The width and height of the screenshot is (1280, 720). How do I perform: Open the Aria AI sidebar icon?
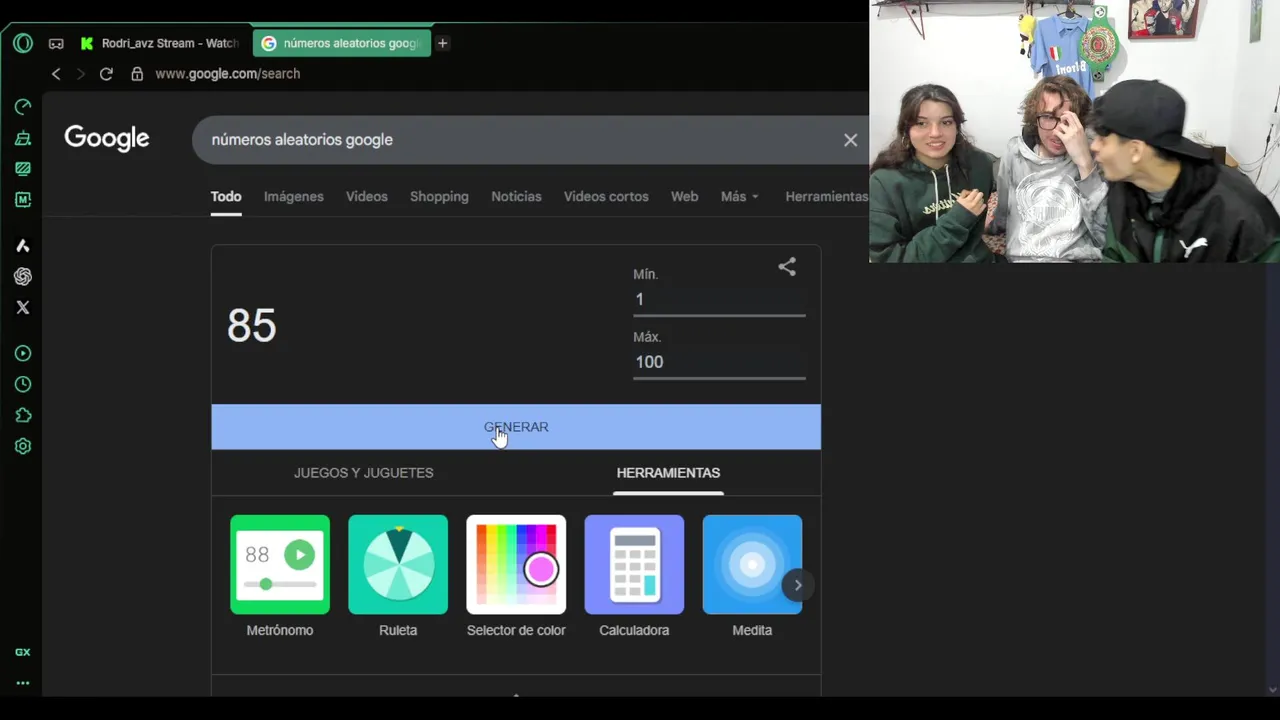[23, 246]
